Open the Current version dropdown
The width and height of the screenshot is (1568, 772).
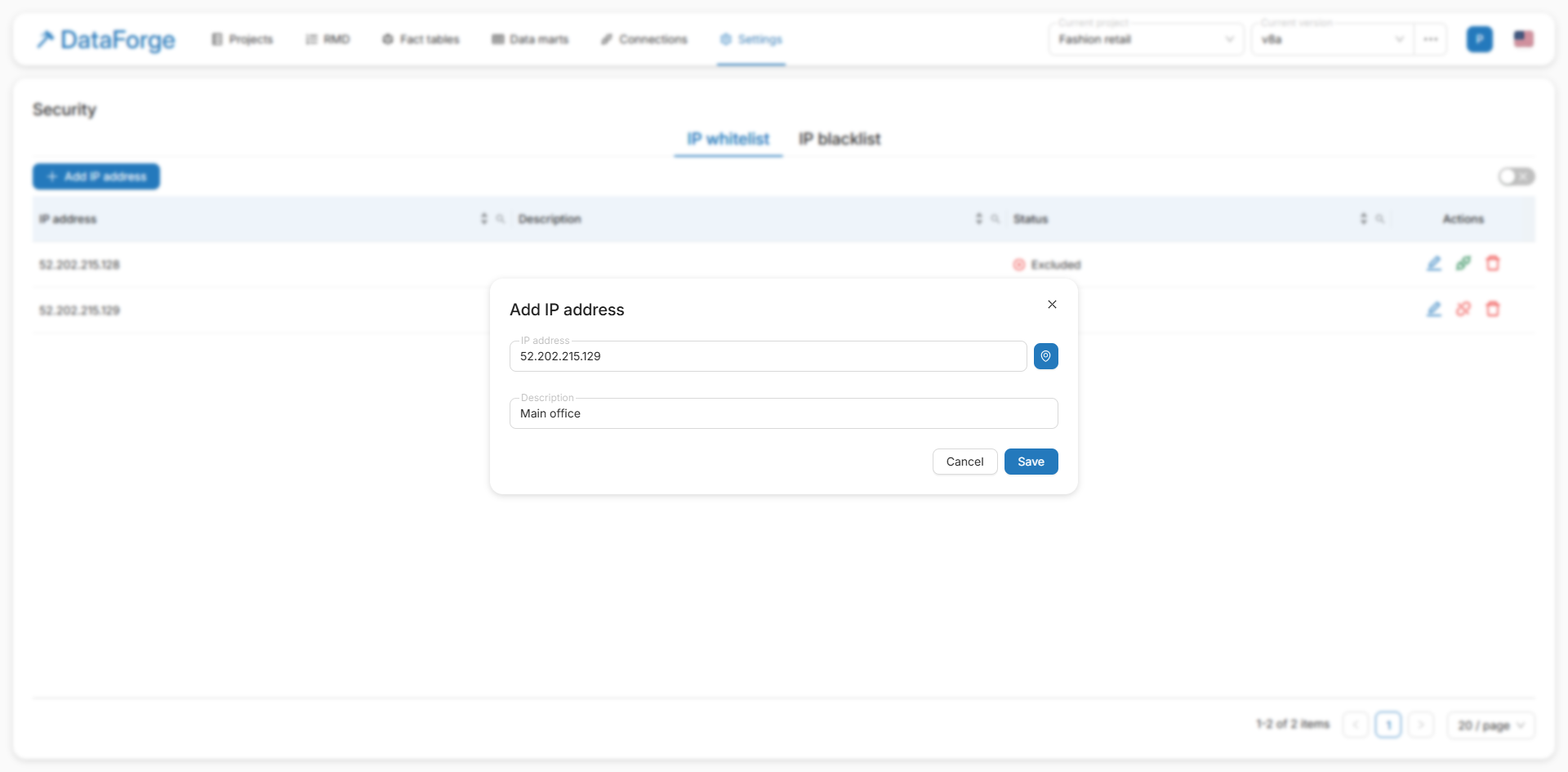pyautogui.click(x=1331, y=39)
